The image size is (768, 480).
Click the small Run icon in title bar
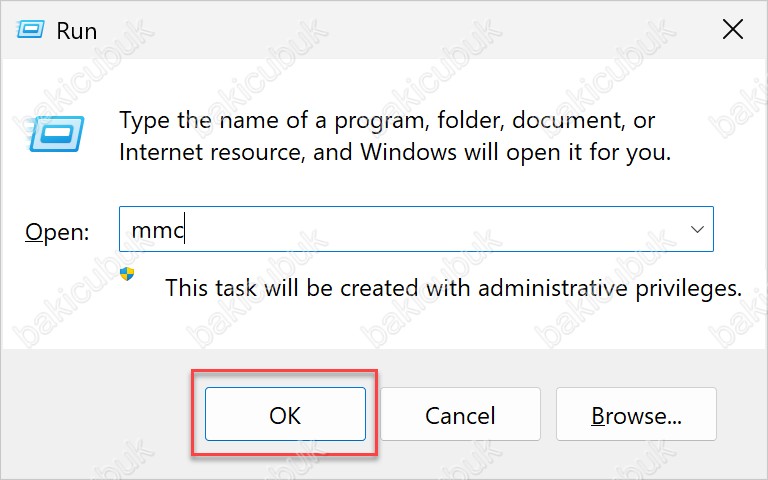[30, 29]
